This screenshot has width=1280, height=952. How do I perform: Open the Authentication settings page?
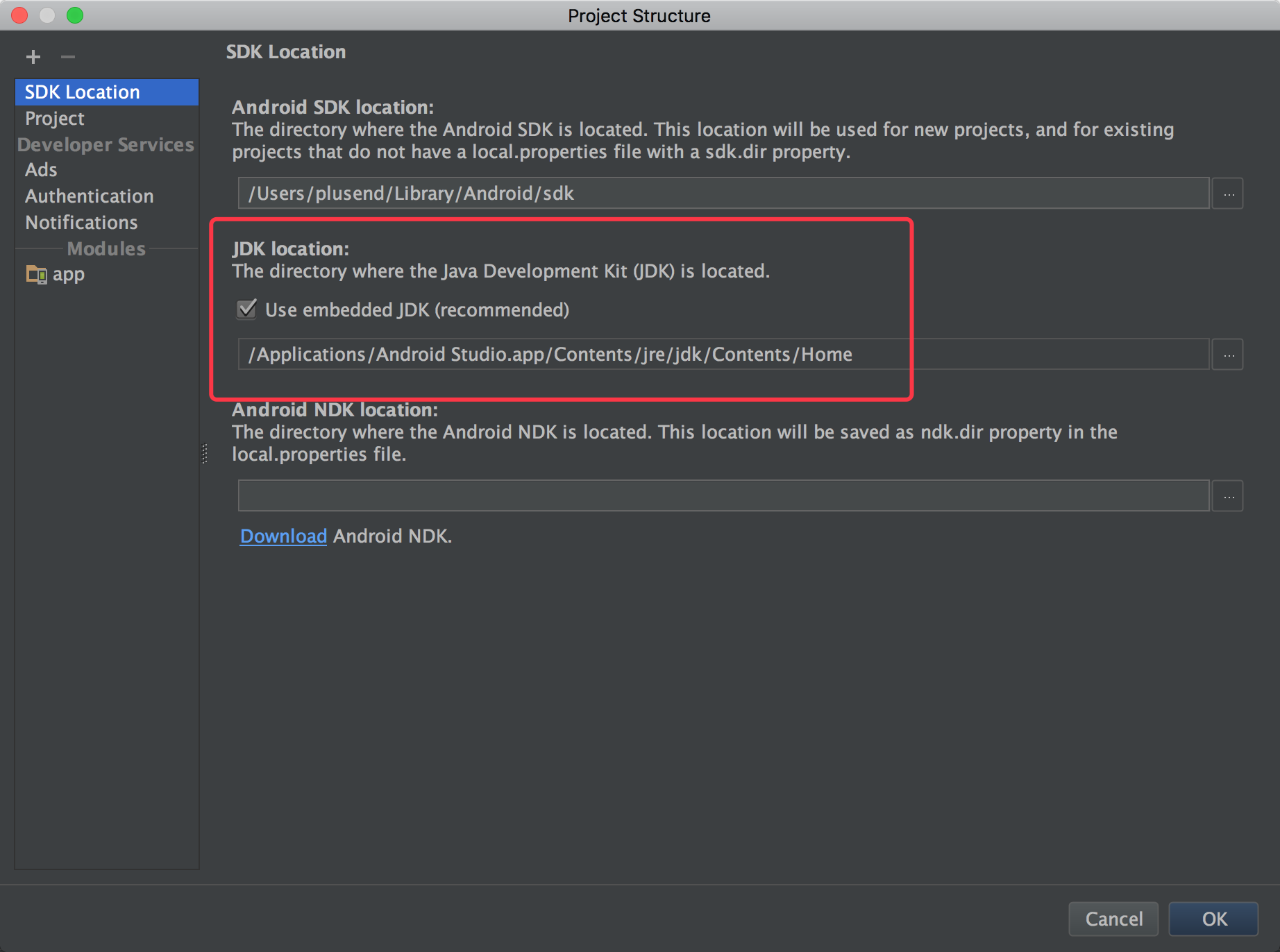point(89,196)
